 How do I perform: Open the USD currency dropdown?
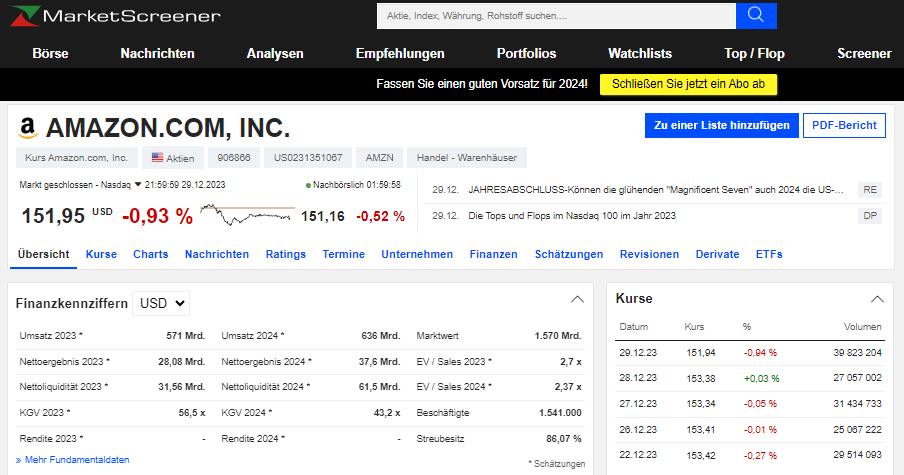161,303
